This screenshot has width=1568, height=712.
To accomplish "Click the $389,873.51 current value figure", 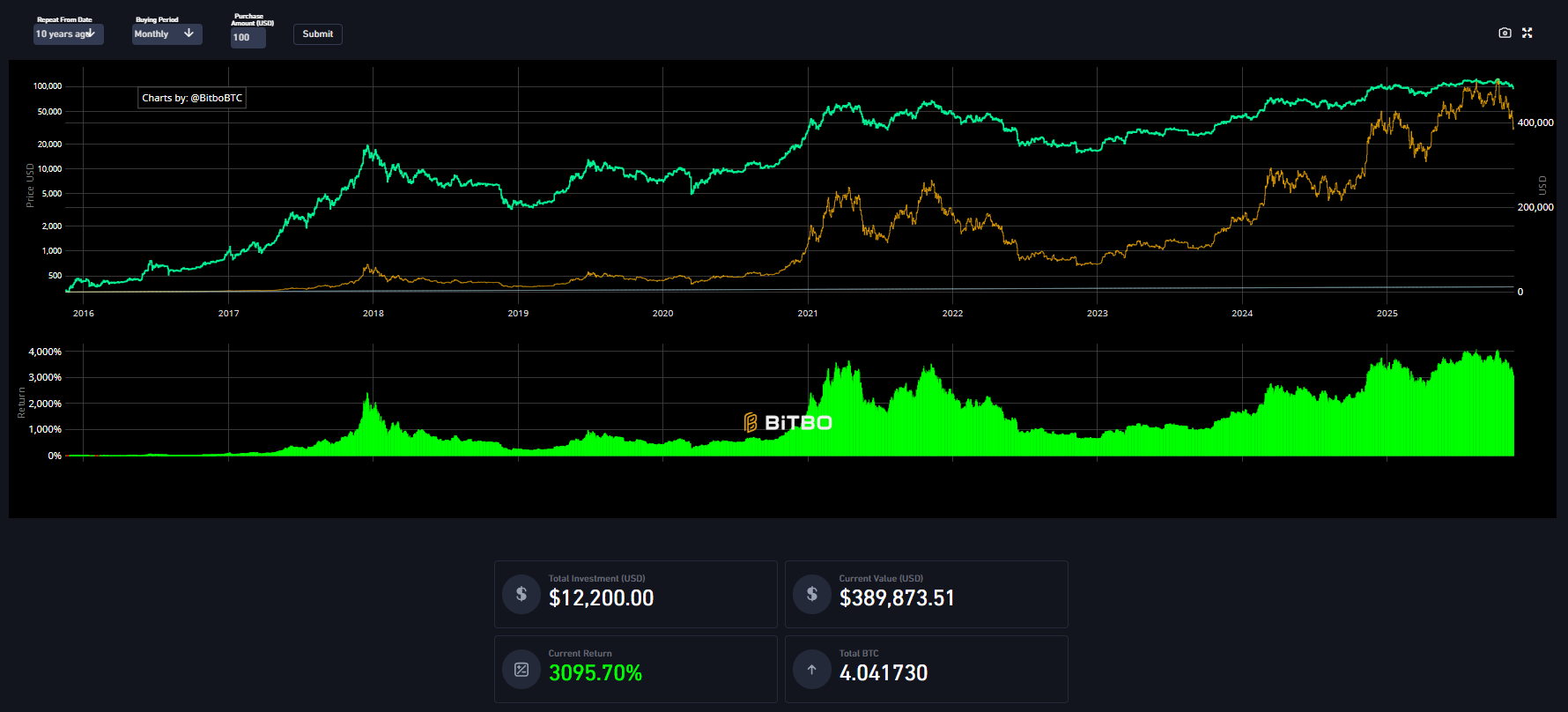I will [x=897, y=598].
